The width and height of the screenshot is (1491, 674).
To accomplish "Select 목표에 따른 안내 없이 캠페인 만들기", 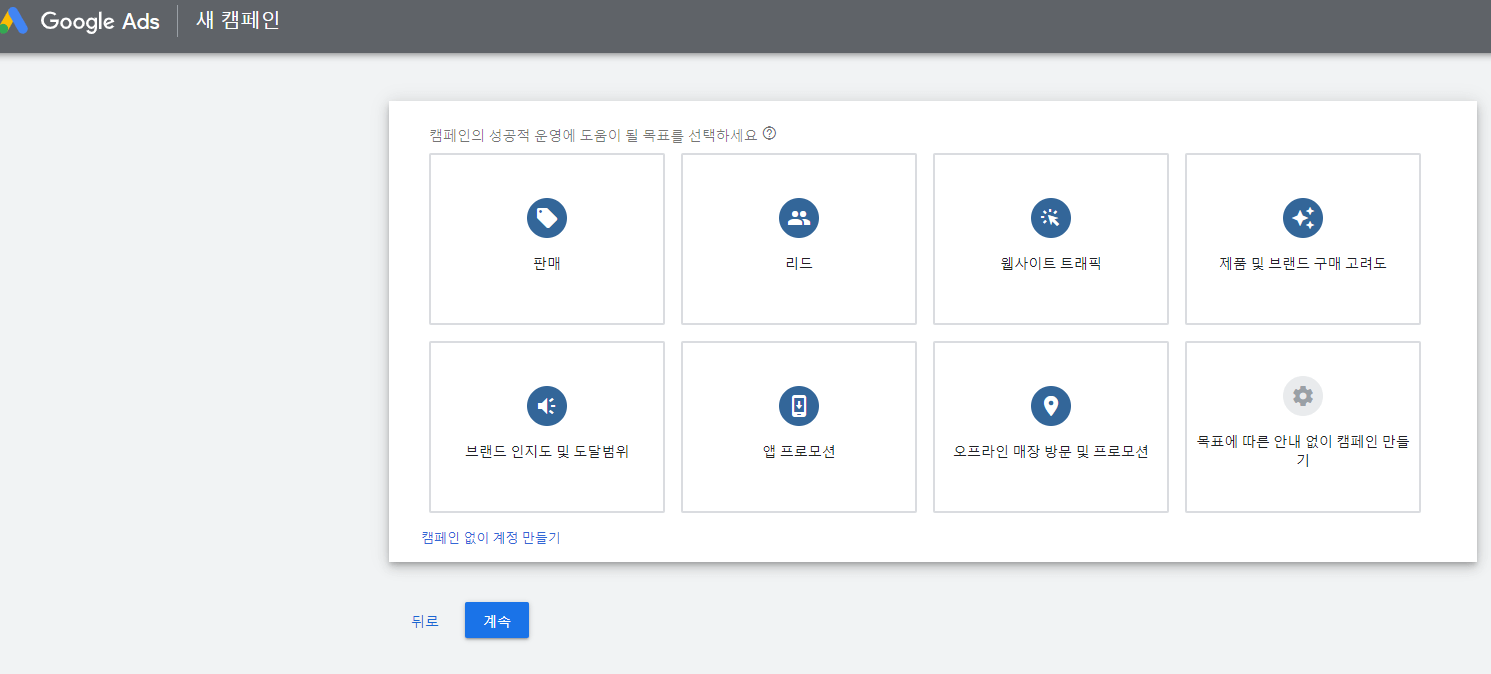I will point(1303,427).
